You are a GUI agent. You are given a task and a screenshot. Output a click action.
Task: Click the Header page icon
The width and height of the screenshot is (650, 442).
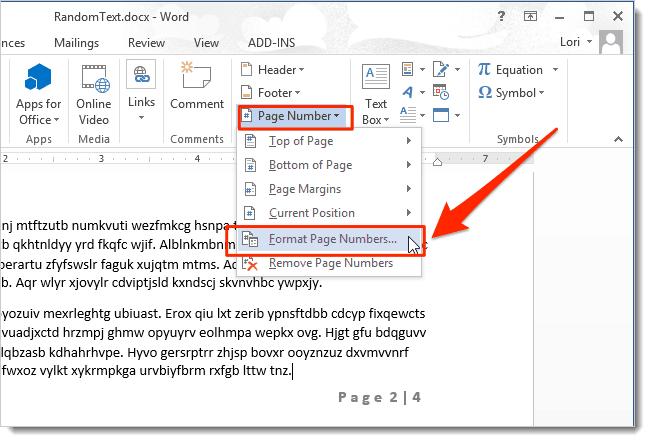click(x=247, y=69)
